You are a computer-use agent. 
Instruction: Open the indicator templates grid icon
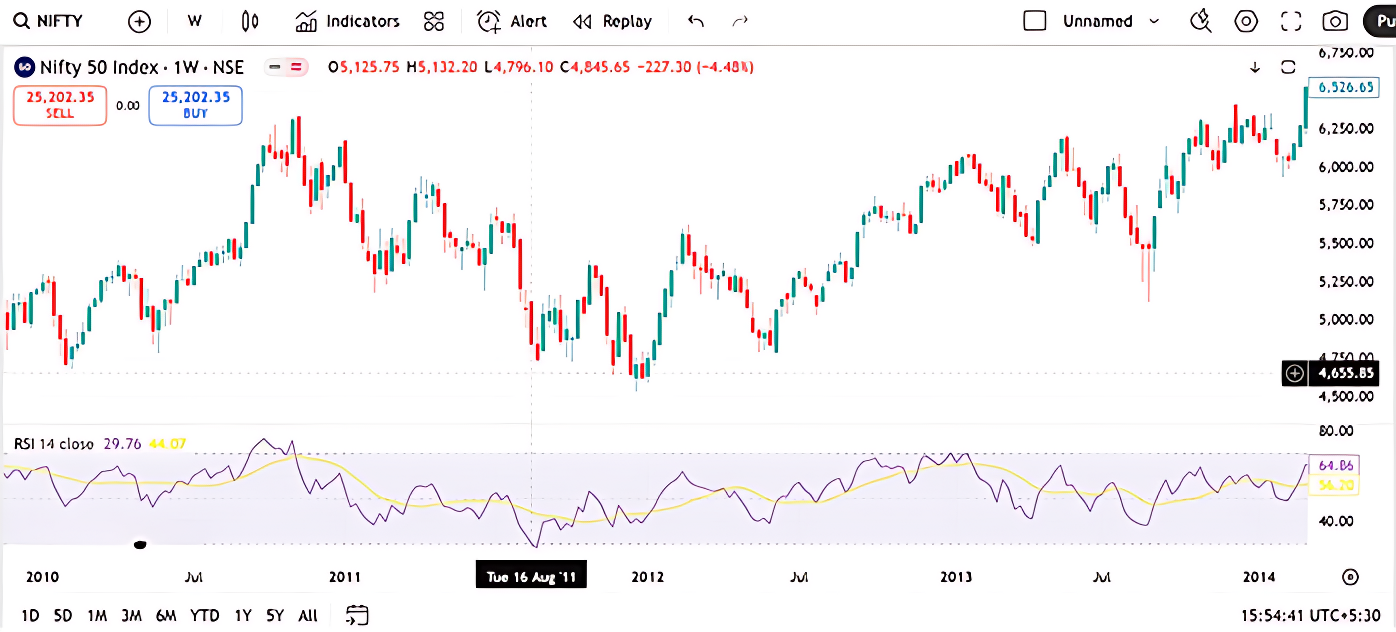coord(433,21)
